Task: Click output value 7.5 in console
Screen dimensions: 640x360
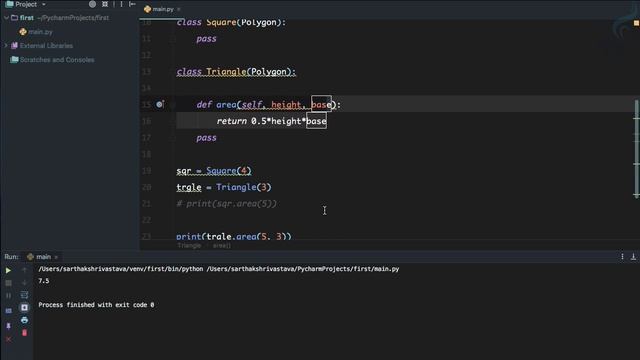Action: pyautogui.click(x=44, y=281)
